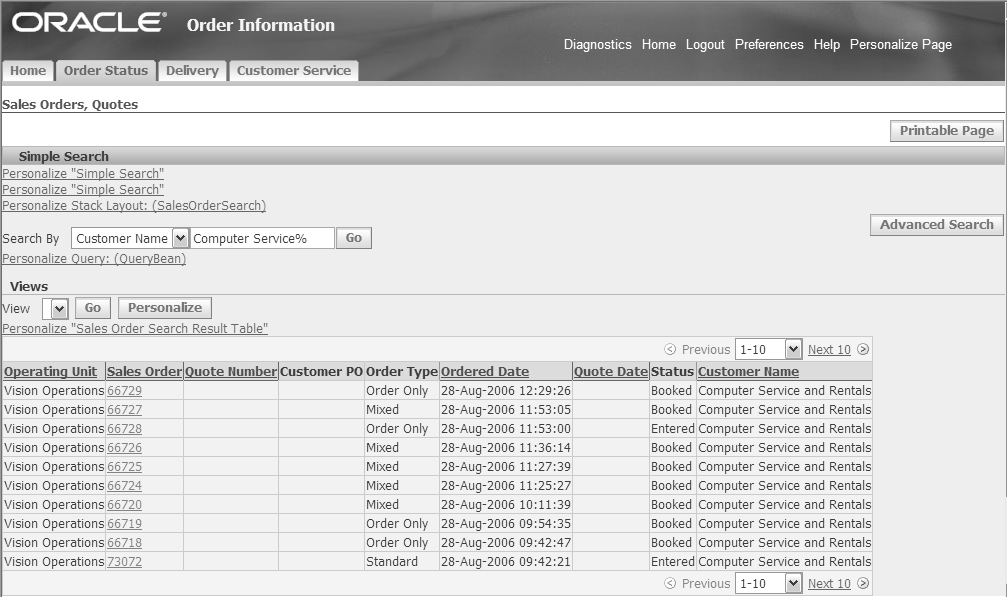This screenshot has height=597, width=1007.
Task: Click the ordered date 28-Aug-2006 09:42:21
Action: [506, 562]
